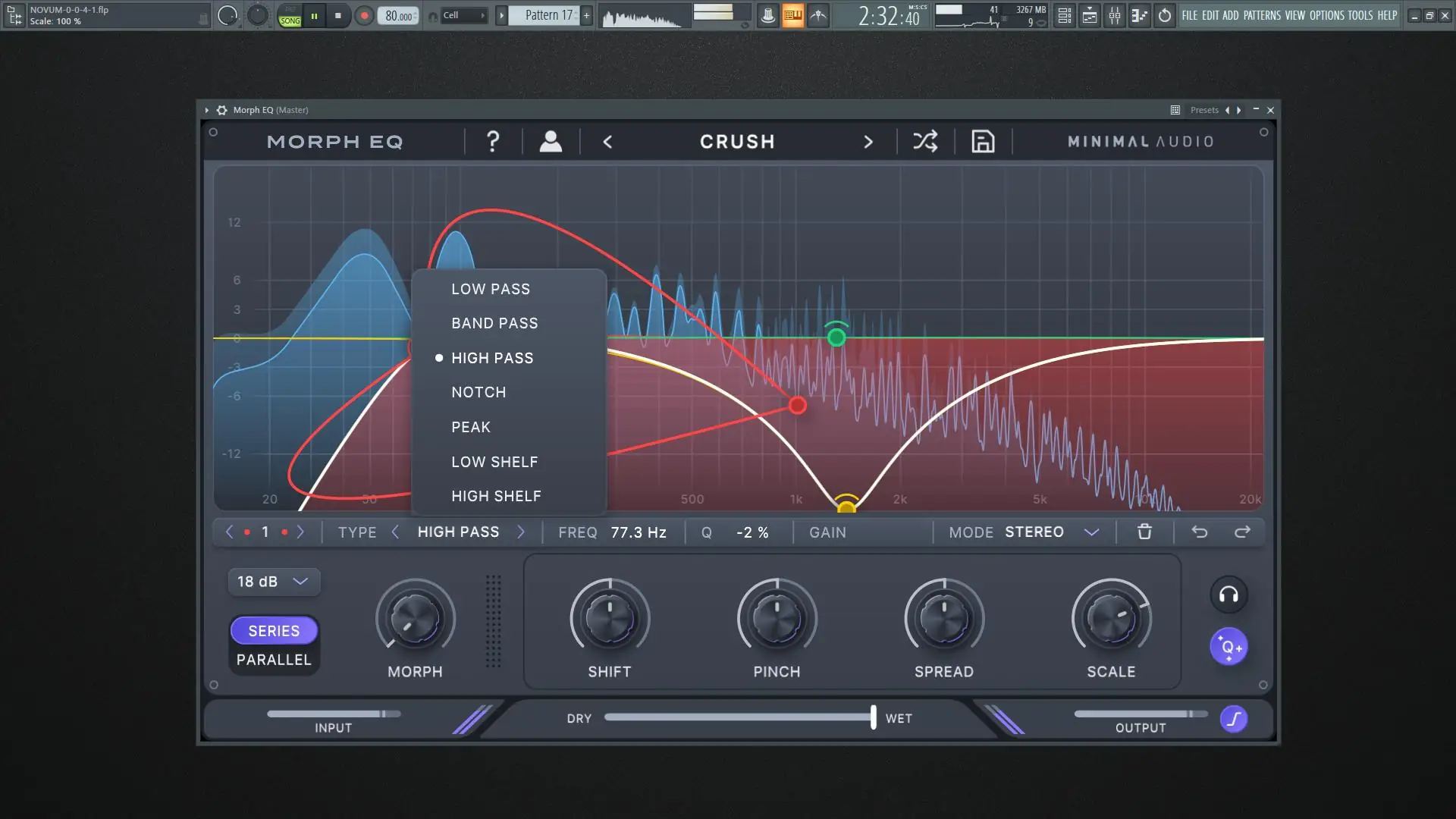1456x819 pixels.
Task: Open the help question mark icon
Action: tap(493, 141)
